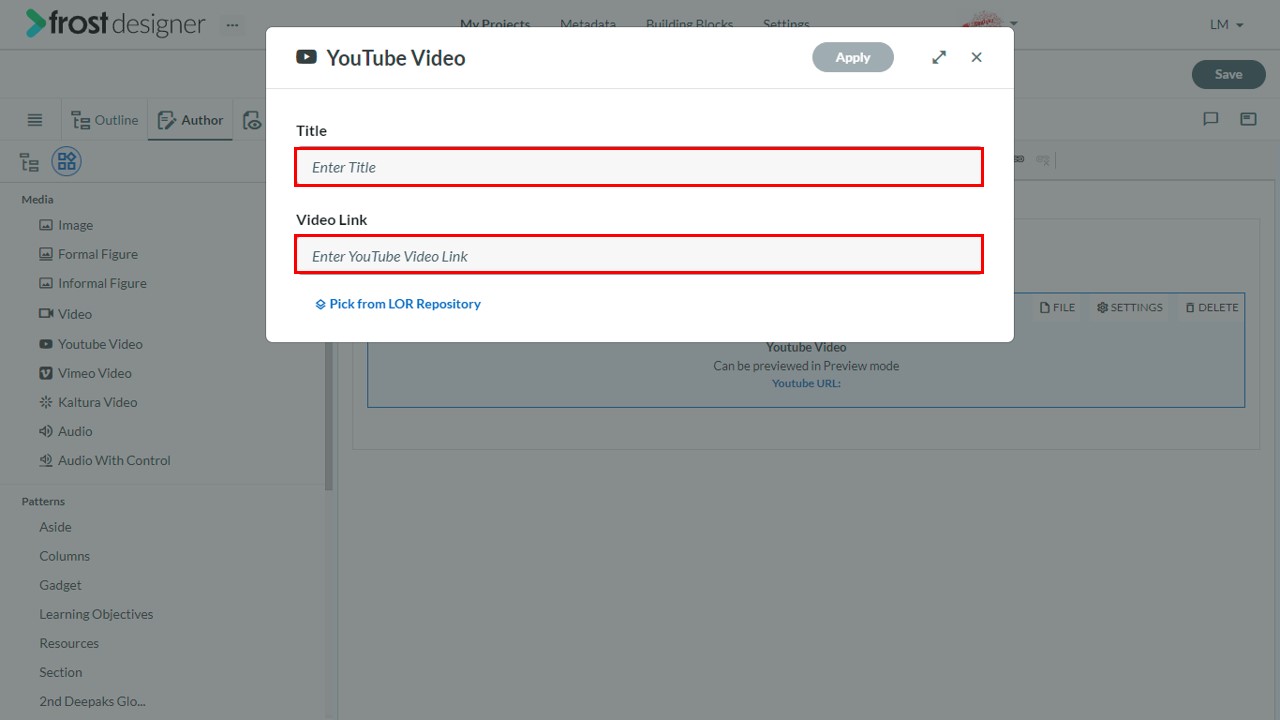Open the layout panel icon at top right
This screenshot has width=1280, height=720.
point(1248,119)
